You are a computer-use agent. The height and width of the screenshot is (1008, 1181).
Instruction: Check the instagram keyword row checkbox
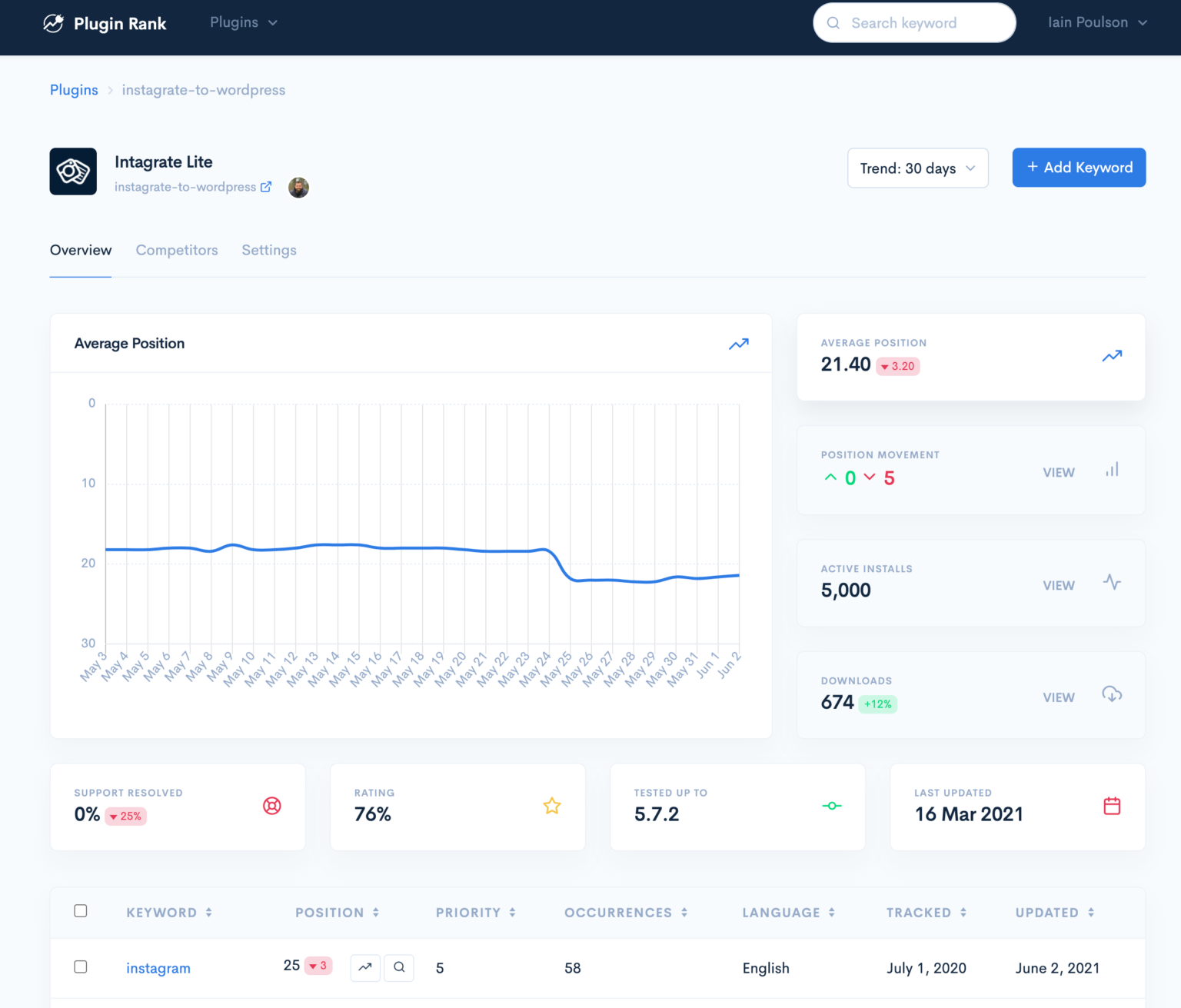[81, 966]
